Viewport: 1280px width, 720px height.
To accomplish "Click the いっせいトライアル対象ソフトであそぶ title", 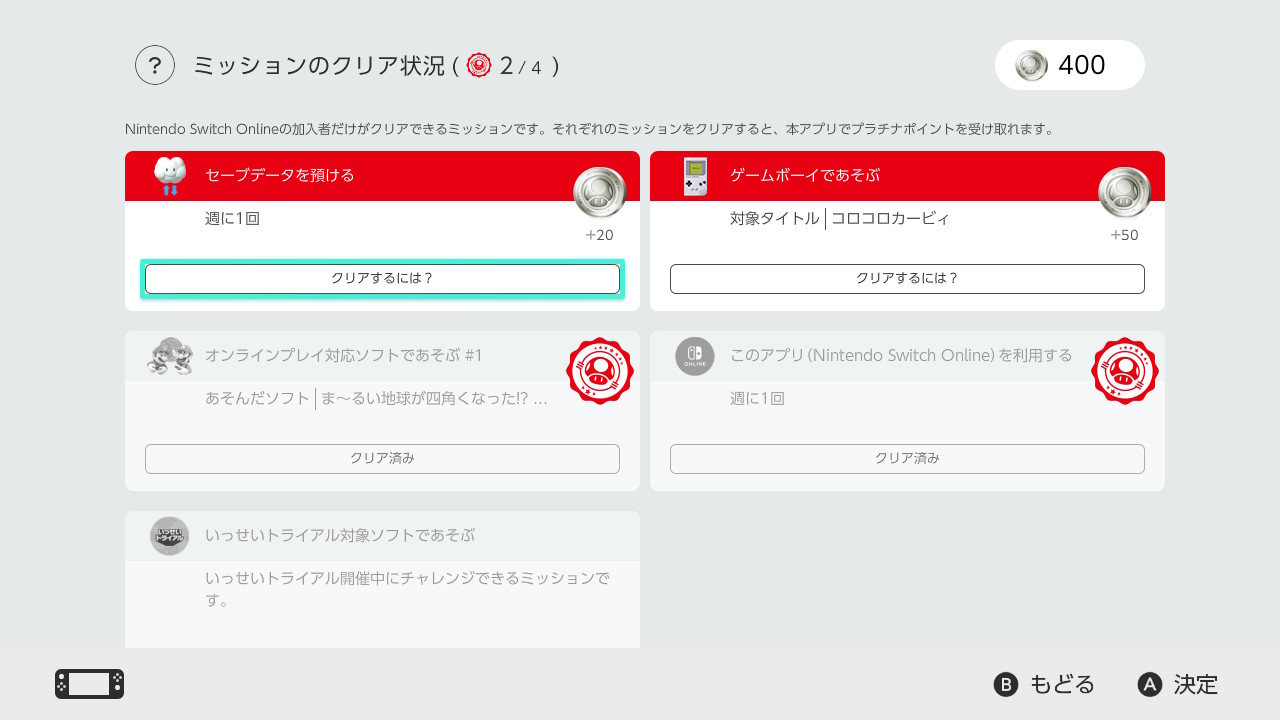I will click(x=340, y=535).
